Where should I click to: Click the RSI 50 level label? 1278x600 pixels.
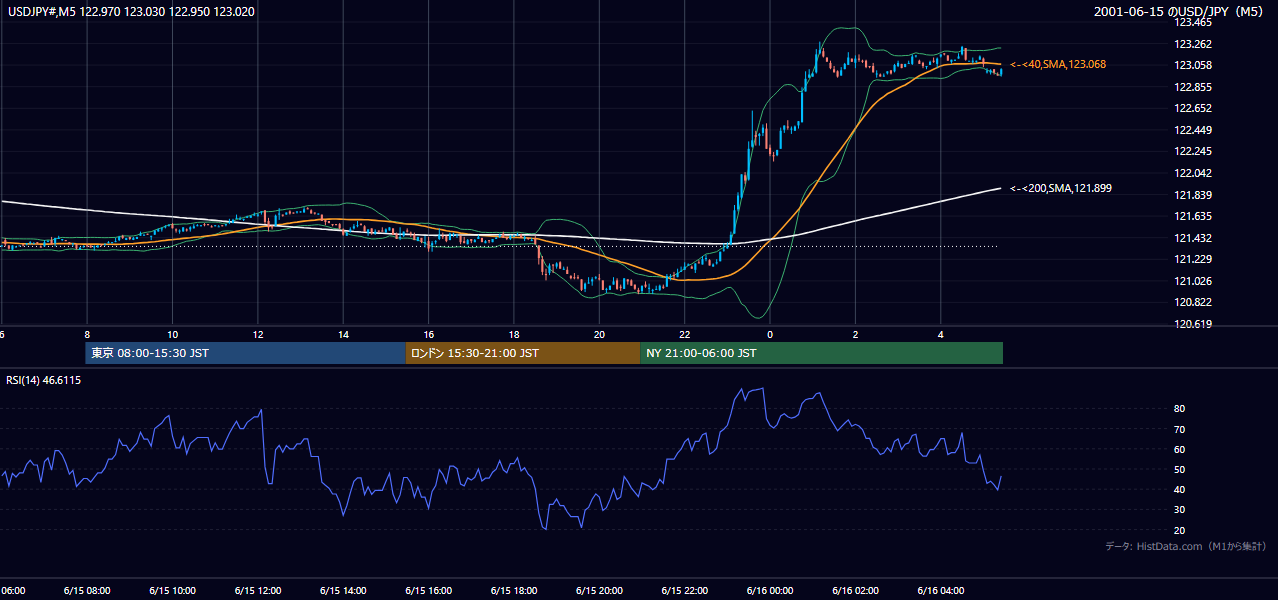(1180, 469)
